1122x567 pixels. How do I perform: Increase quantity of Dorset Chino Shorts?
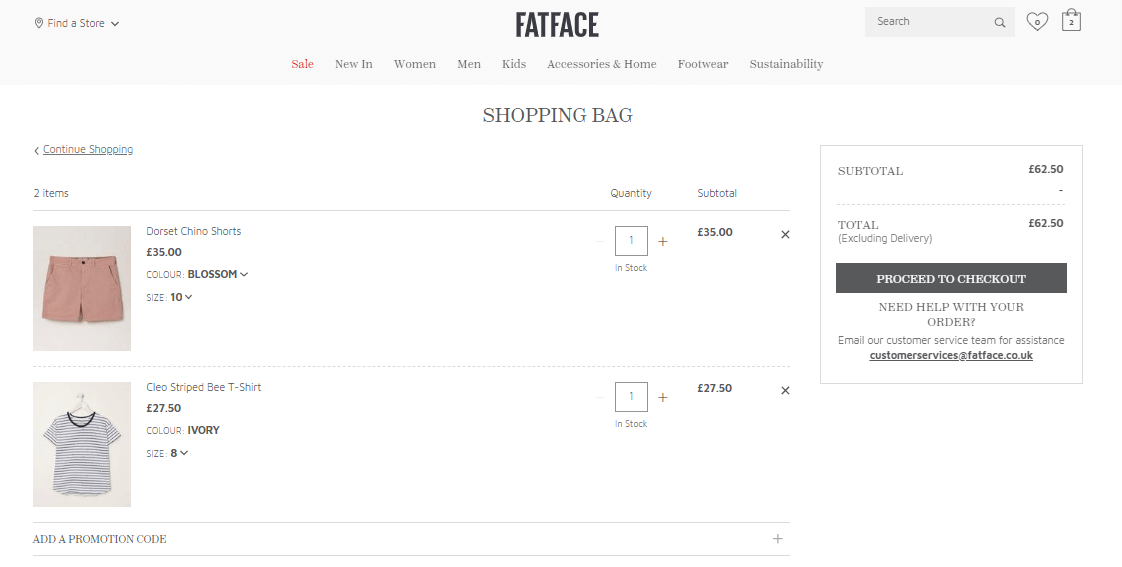point(663,241)
